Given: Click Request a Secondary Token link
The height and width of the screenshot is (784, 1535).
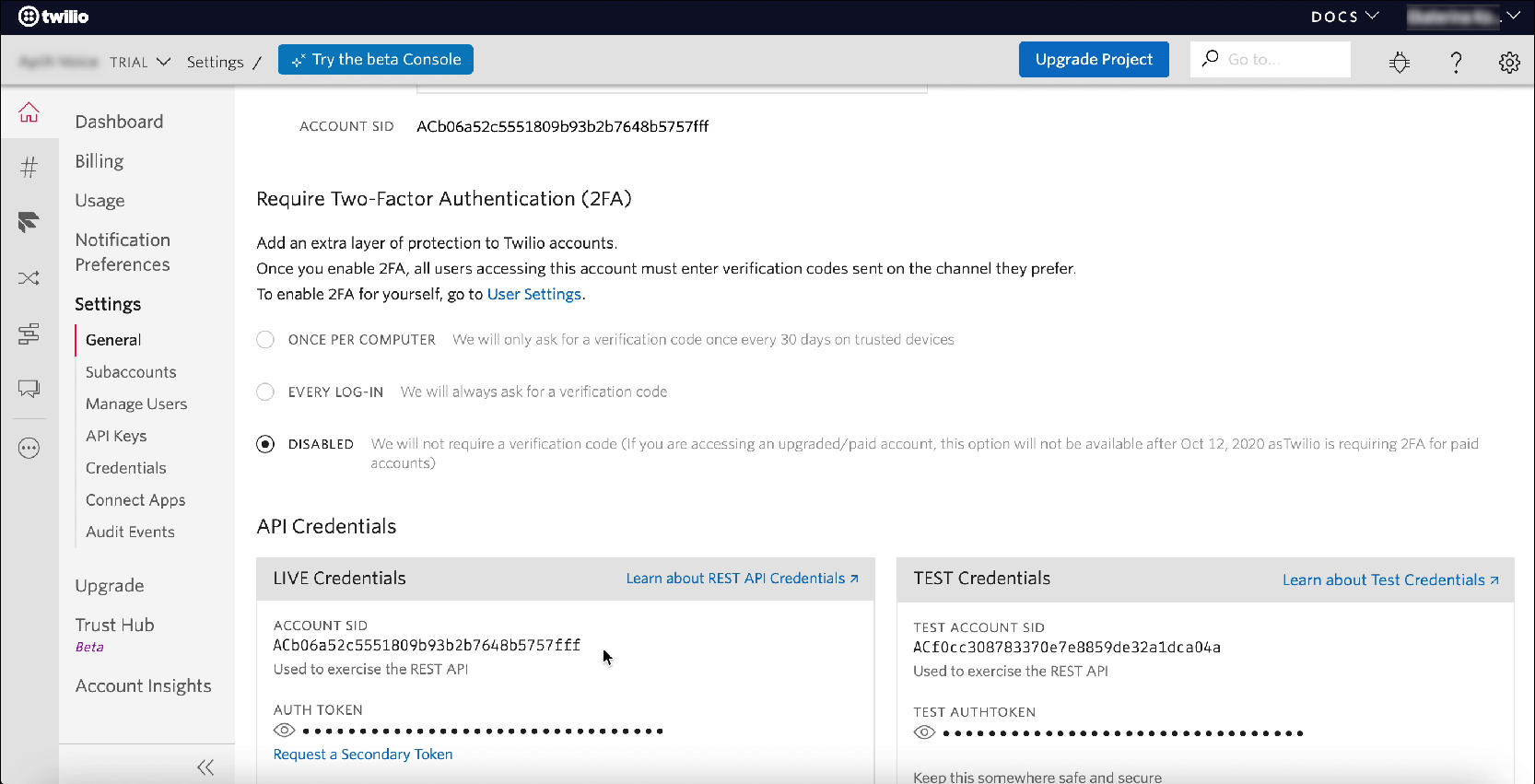Looking at the screenshot, I should (x=363, y=755).
